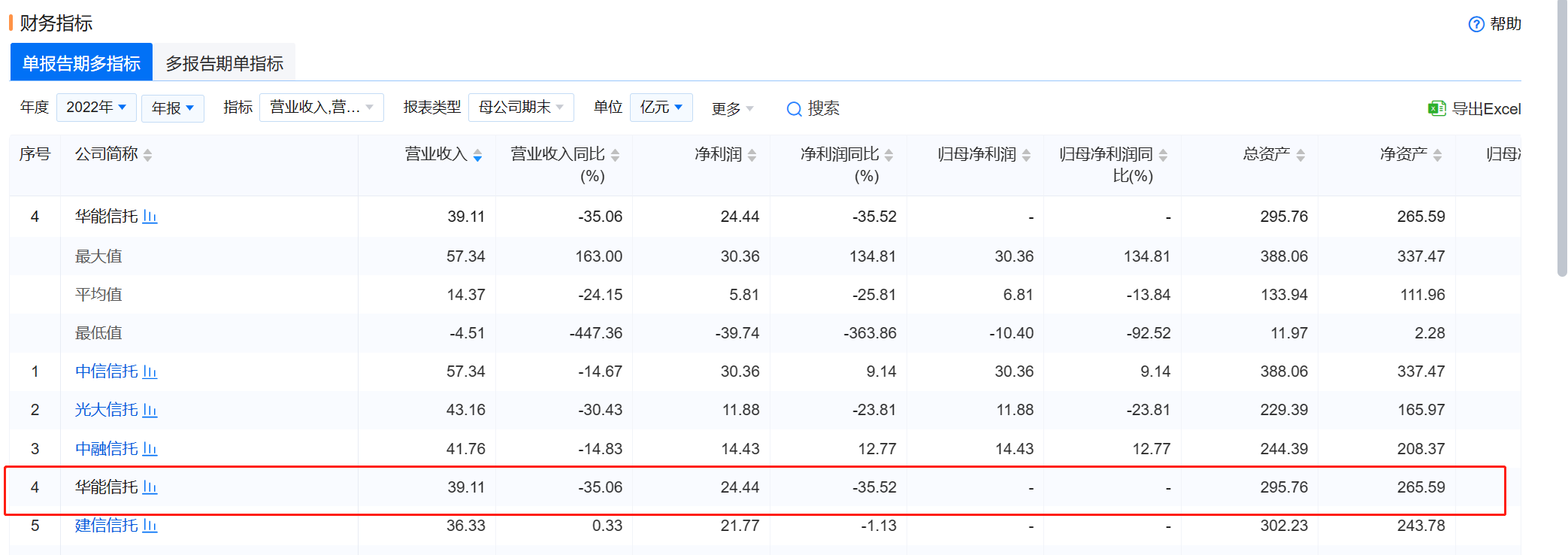Image resolution: width=1568 pixels, height=555 pixels.
Task: Toggle sort on 总资产 column
Action: tap(1300, 155)
